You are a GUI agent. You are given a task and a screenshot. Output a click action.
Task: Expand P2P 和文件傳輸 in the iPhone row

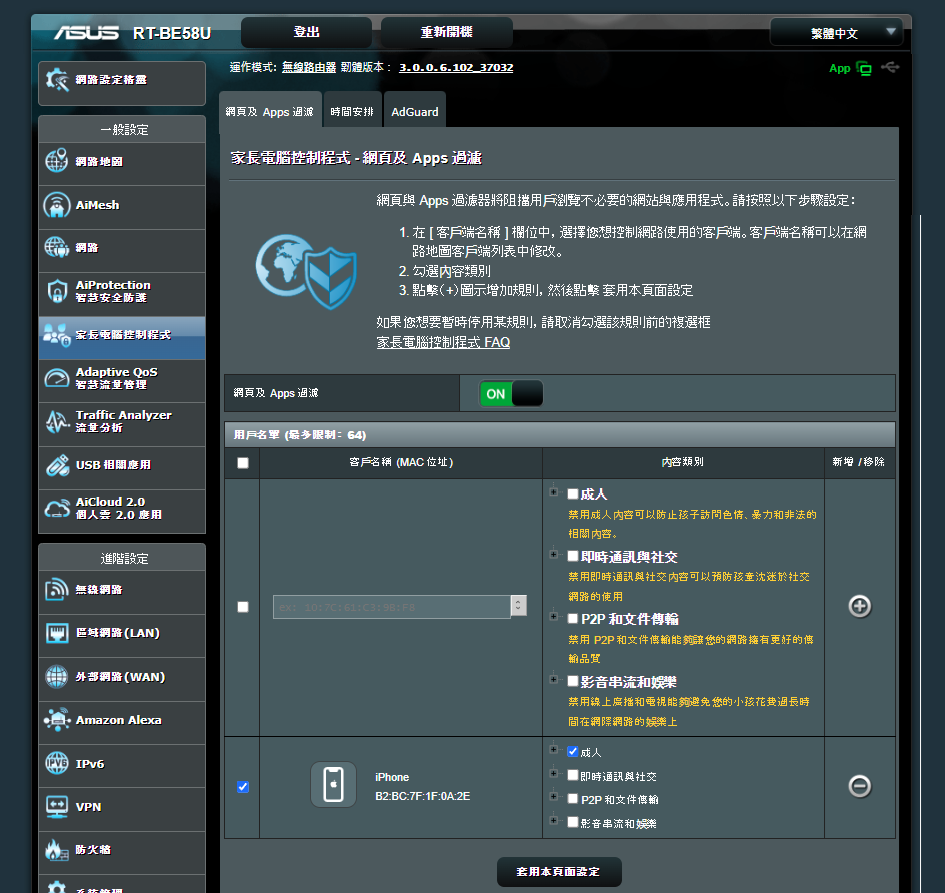pos(553,797)
